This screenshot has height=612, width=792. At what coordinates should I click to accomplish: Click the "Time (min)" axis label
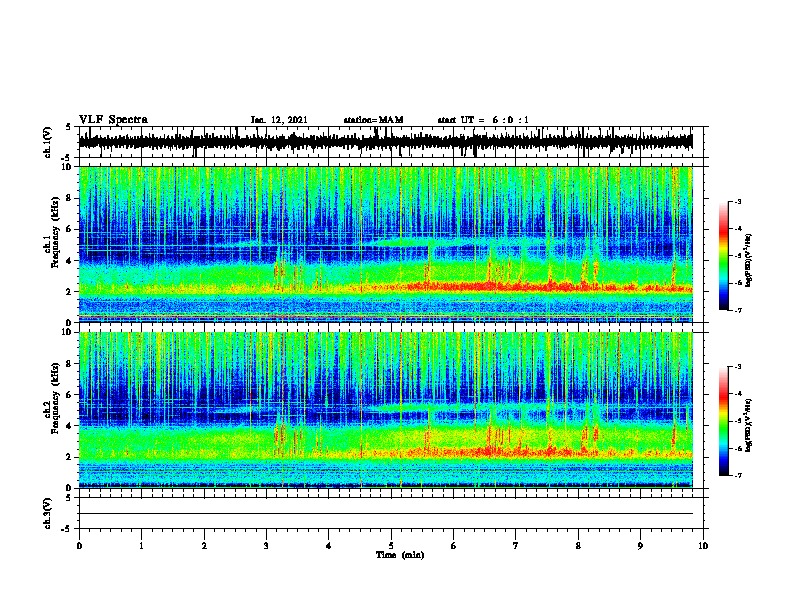point(400,555)
